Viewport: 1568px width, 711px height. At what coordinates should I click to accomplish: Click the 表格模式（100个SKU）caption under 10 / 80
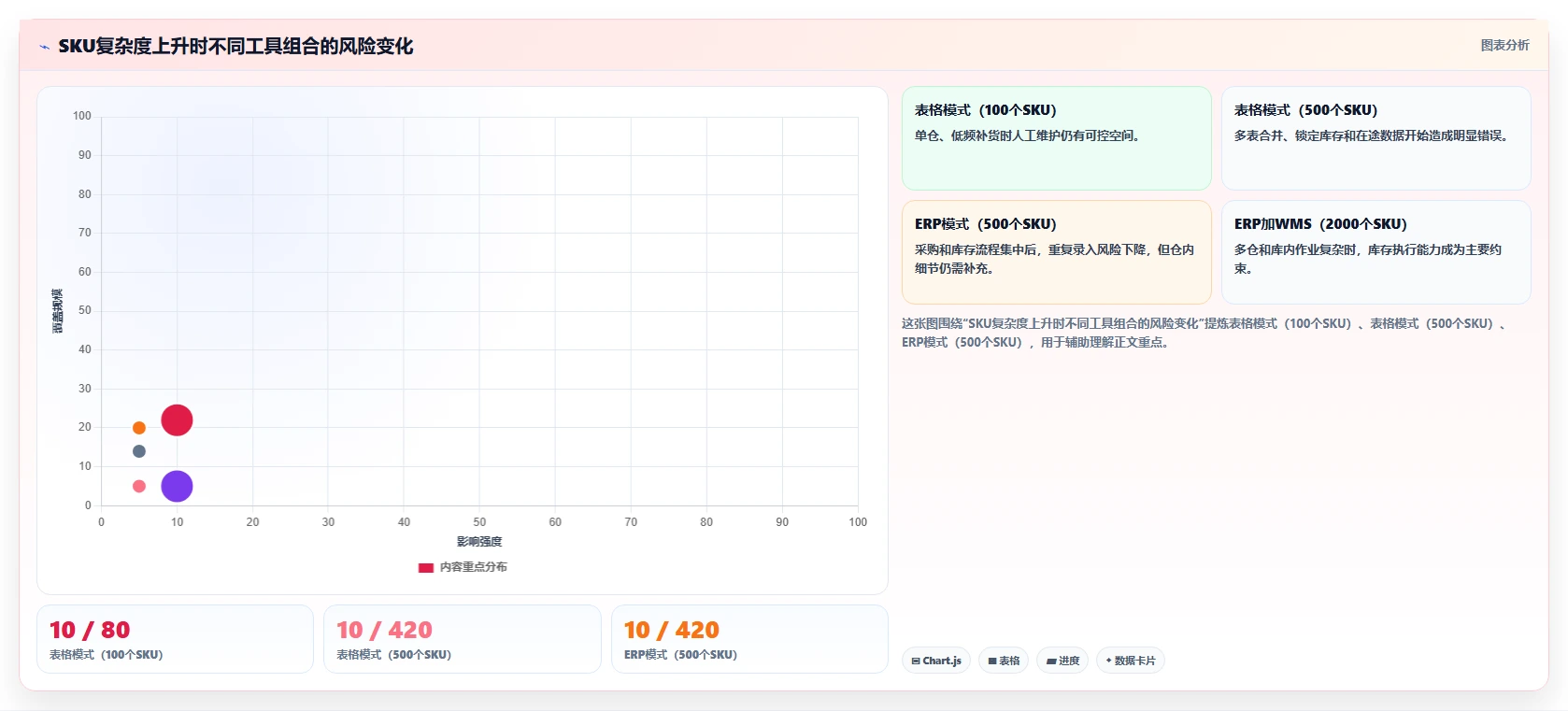107,655
